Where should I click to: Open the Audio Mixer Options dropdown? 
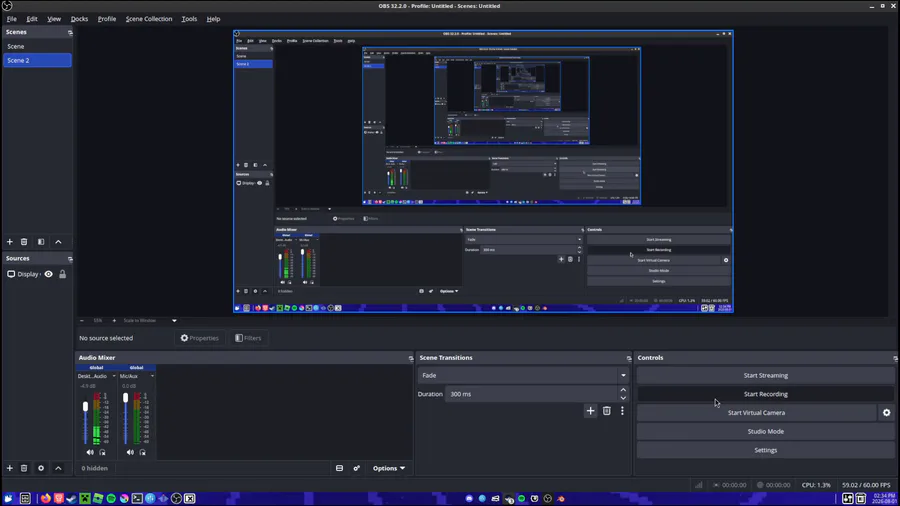(389, 468)
